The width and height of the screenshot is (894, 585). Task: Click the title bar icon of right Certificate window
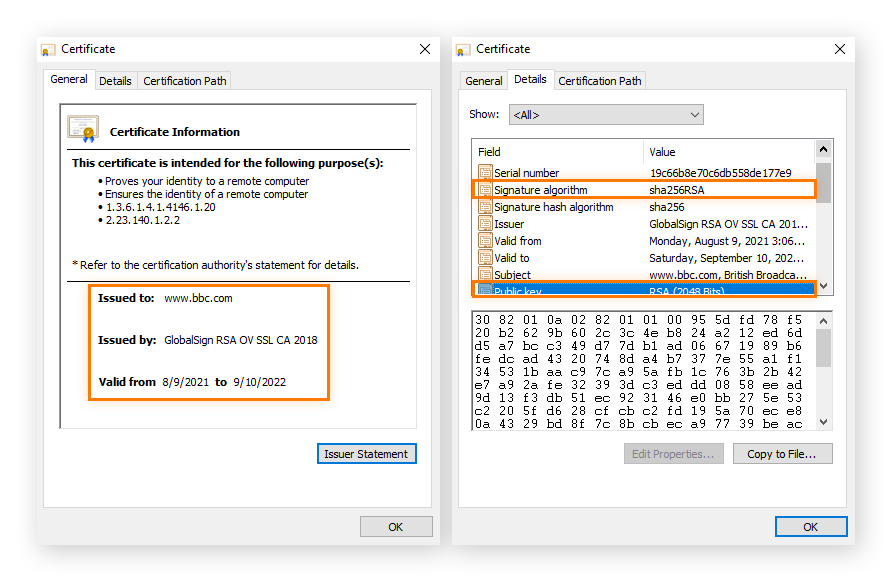click(x=463, y=50)
